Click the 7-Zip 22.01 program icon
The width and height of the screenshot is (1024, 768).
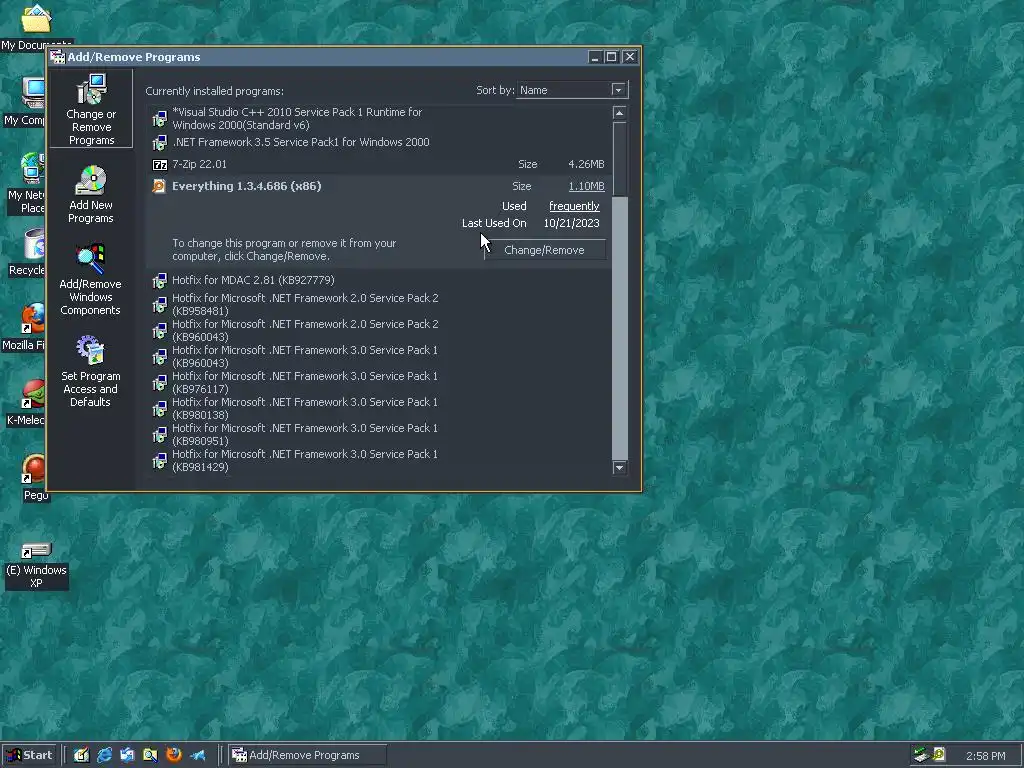pyautogui.click(x=160, y=165)
